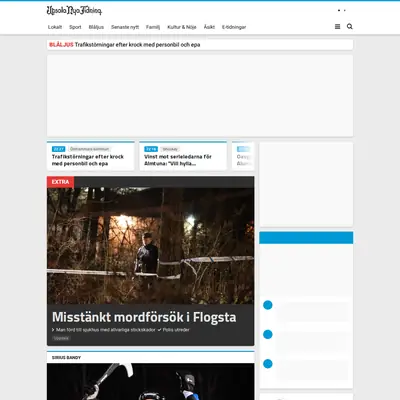This screenshot has width=400, height=400.
Task: Open the Blåljus section
Action: [x=96, y=27]
